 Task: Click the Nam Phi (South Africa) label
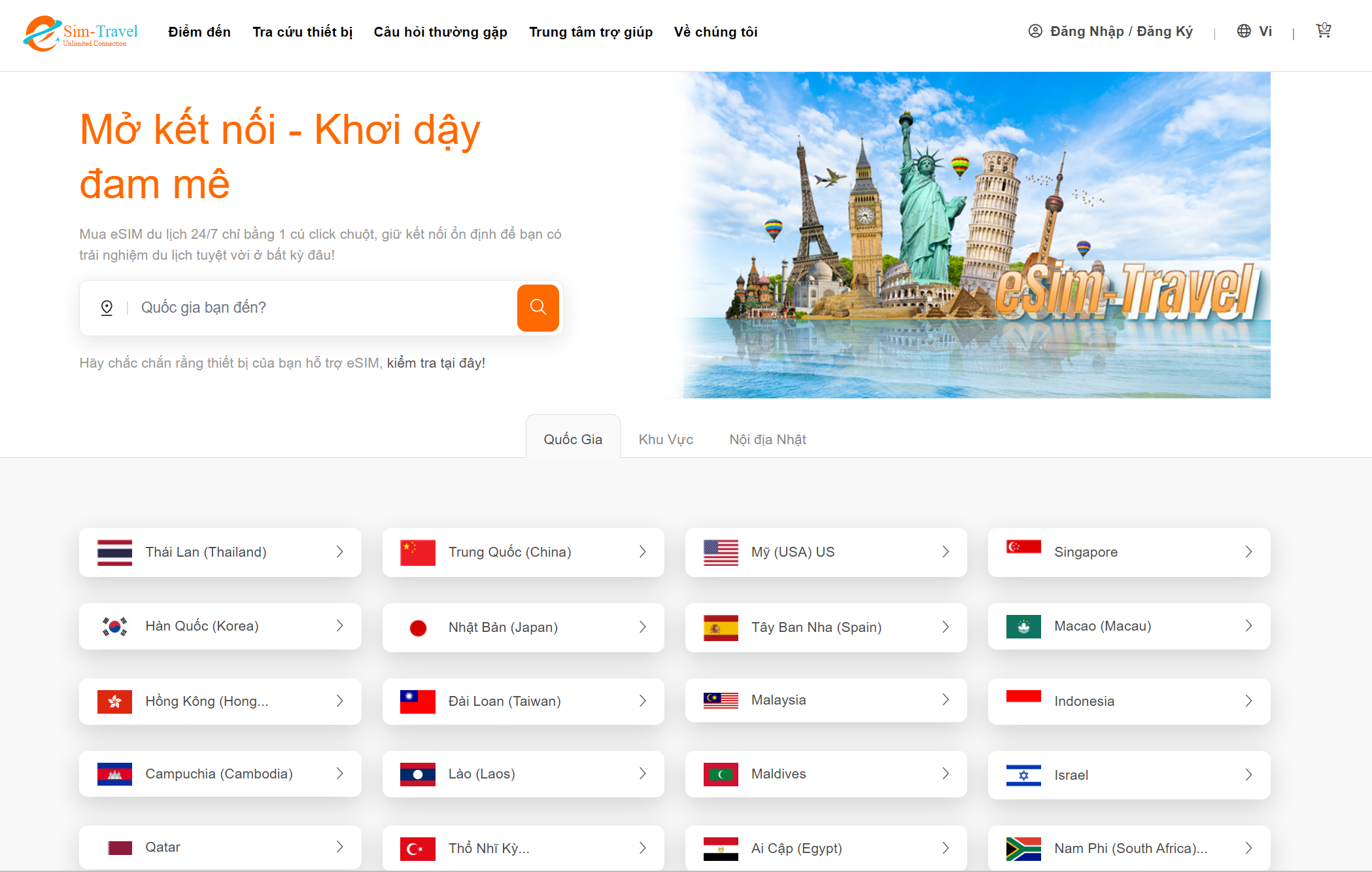pos(1131,848)
